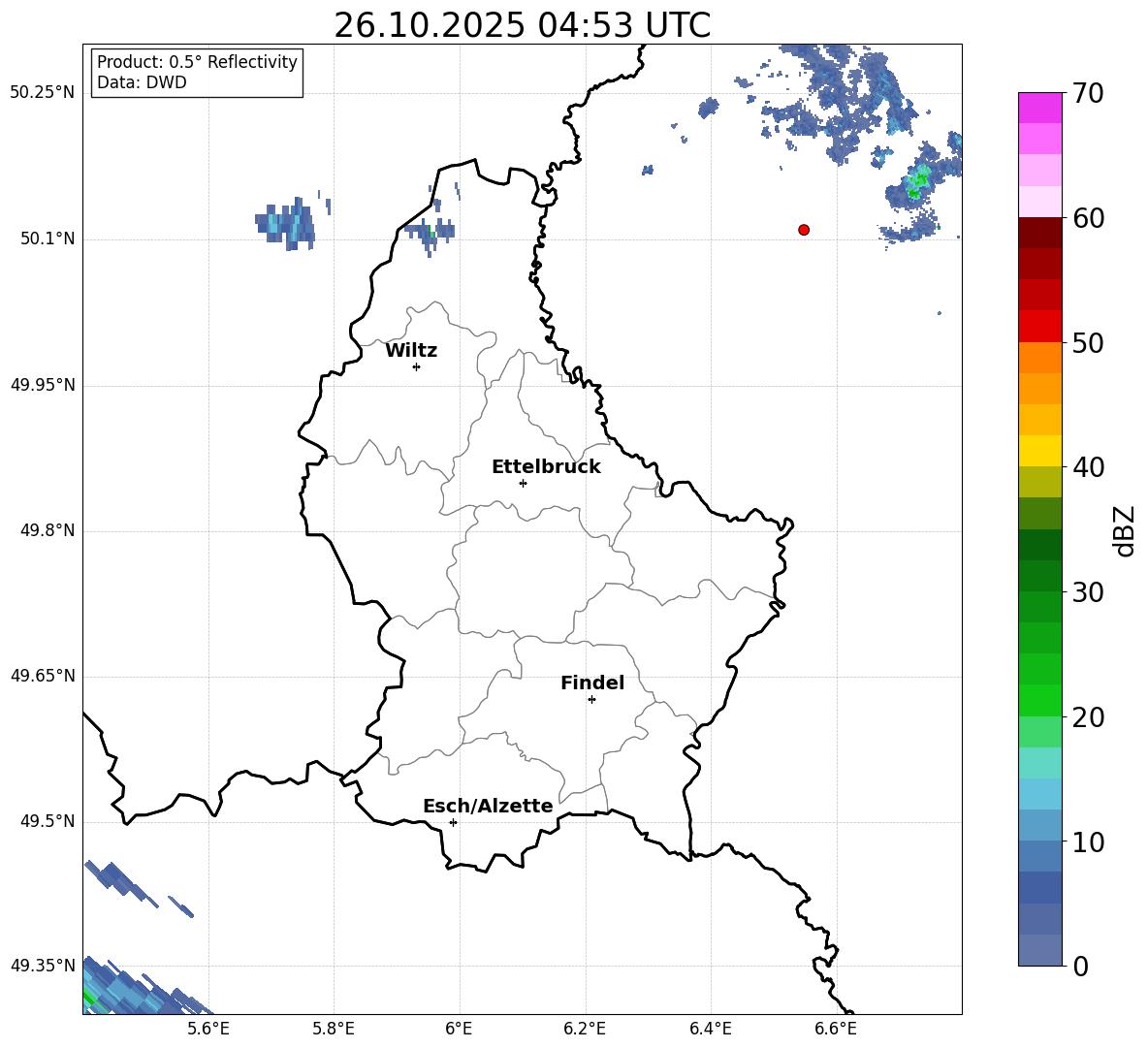Click the 20 label on the colorbar
Viewport: 1148px width, 1048px height.
click(x=1088, y=717)
